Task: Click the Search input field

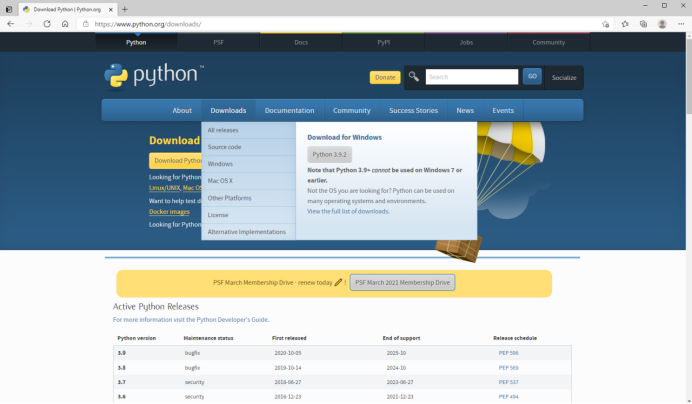Action: [472, 77]
